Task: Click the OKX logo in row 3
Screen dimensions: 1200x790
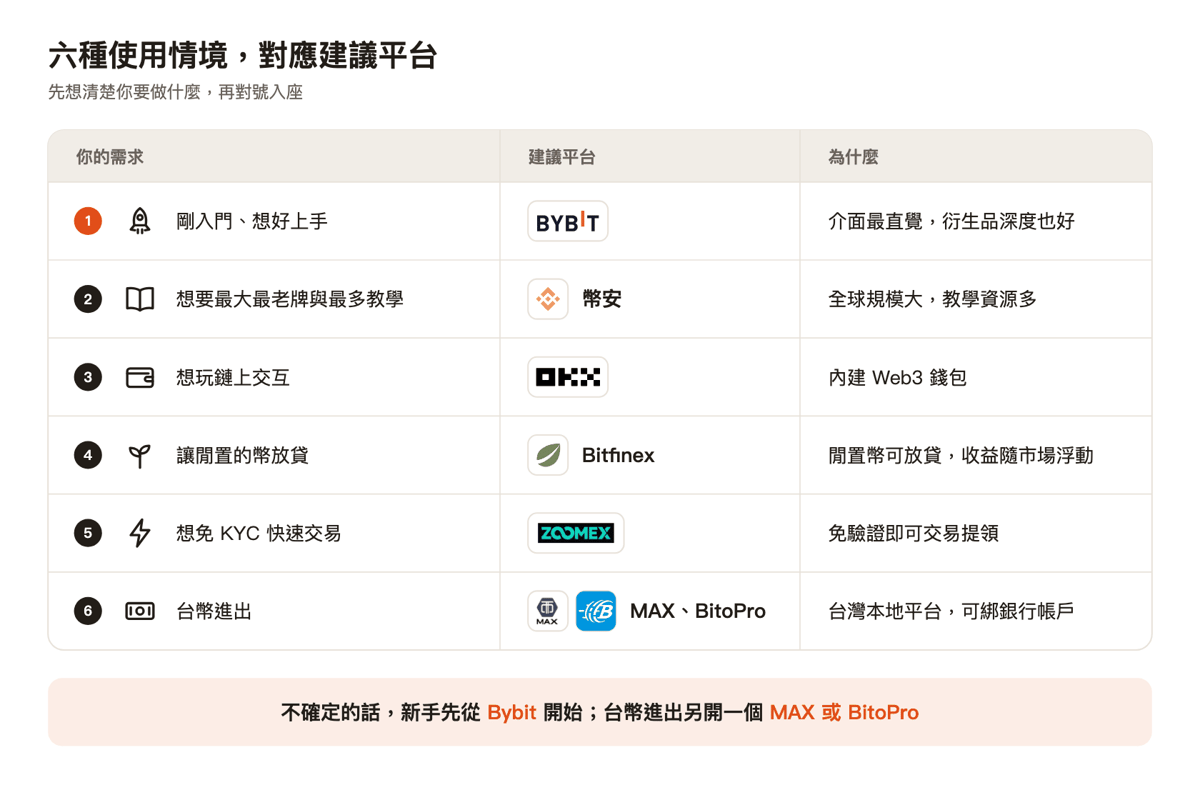Action: click(x=567, y=377)
